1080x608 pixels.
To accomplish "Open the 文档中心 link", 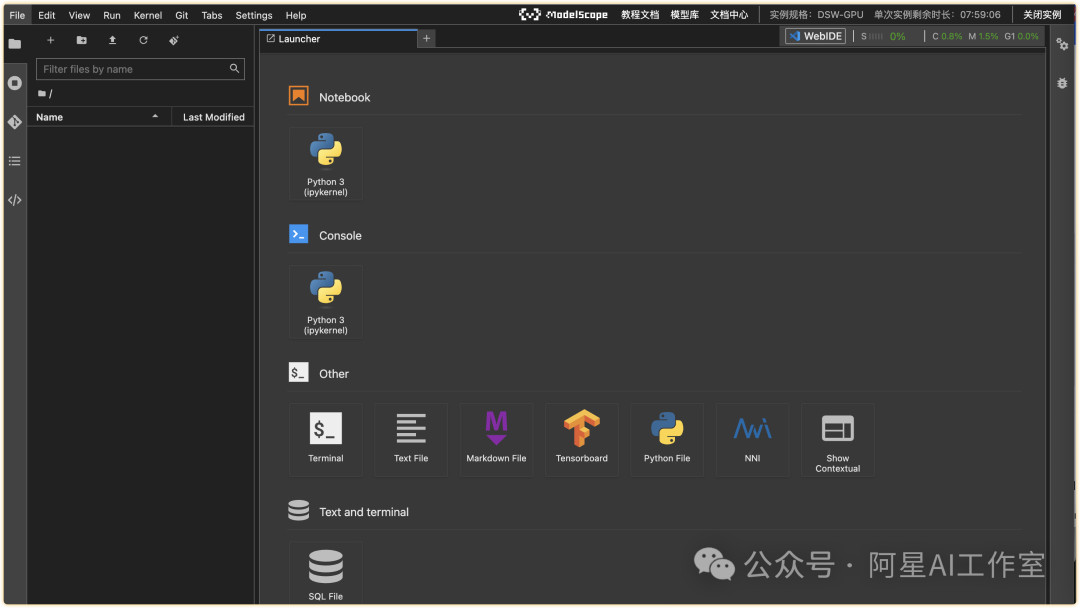I will pos(729,14).
